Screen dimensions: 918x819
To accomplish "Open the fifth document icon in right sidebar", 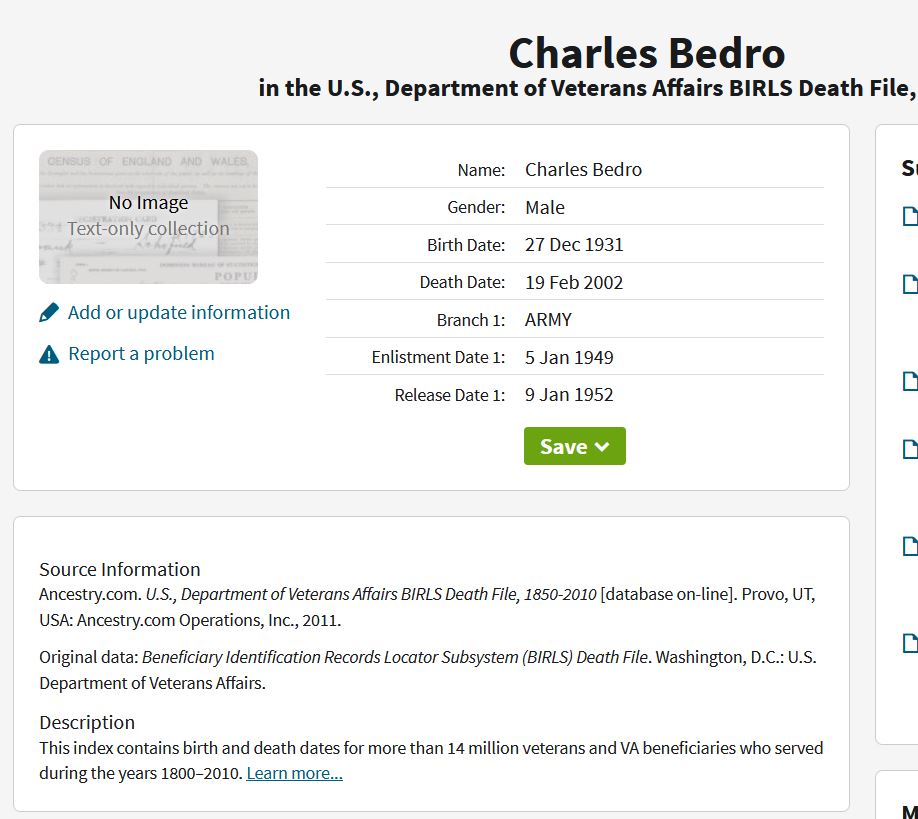I will pyautogui.click(x=910, y=546).
